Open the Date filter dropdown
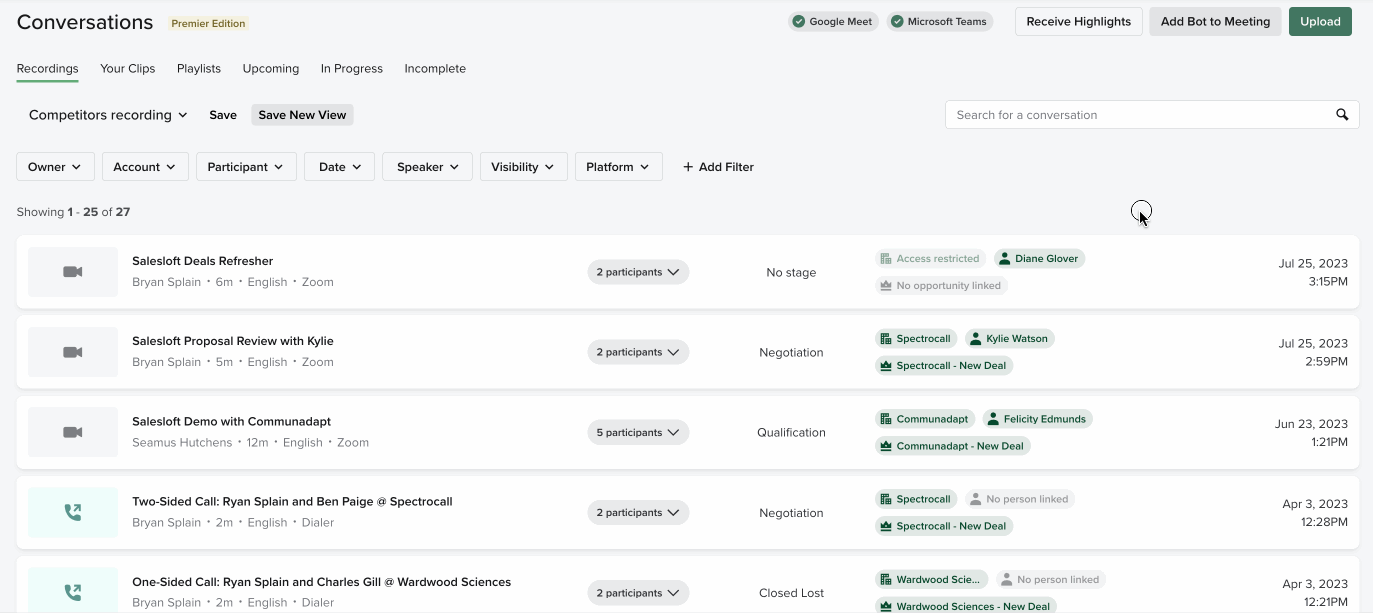This screenshot has height=613, width=1373. pyautogui.click(x=339, y=167)
